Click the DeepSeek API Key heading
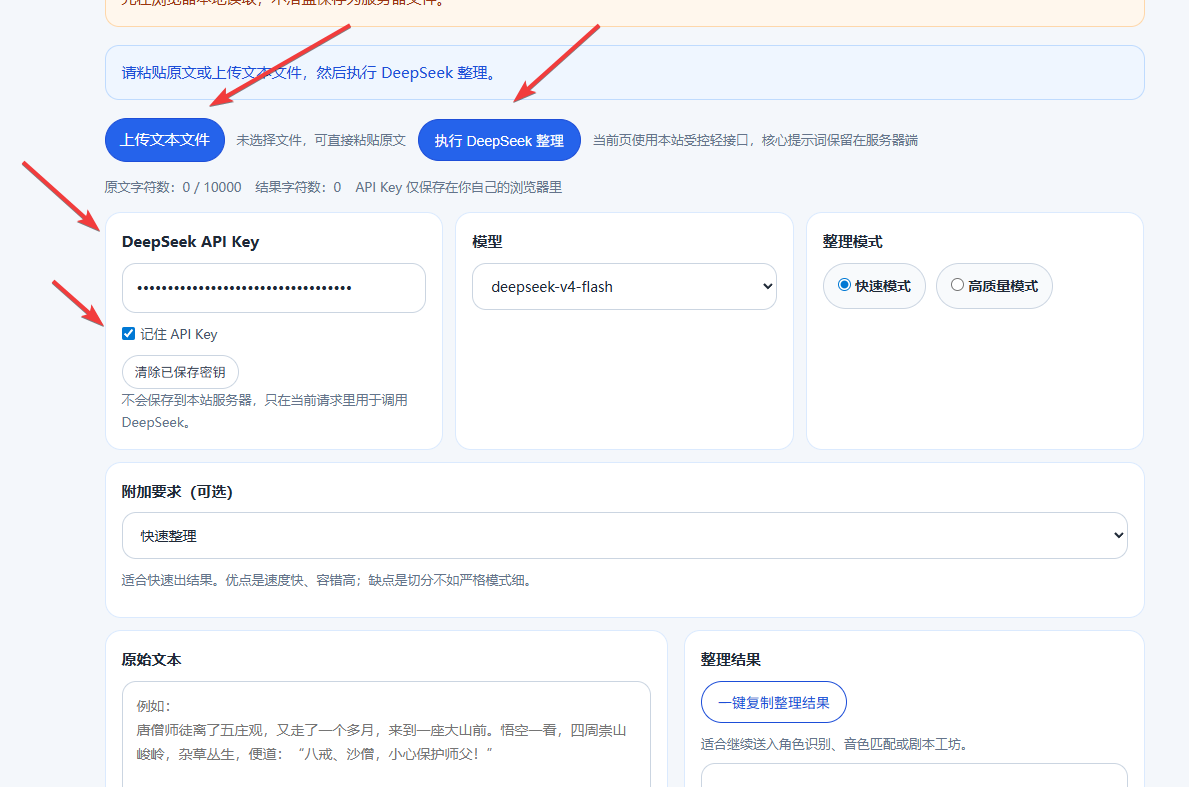Image resolution: width=1189 pixels, height=787 pixels. click(190, 242)
